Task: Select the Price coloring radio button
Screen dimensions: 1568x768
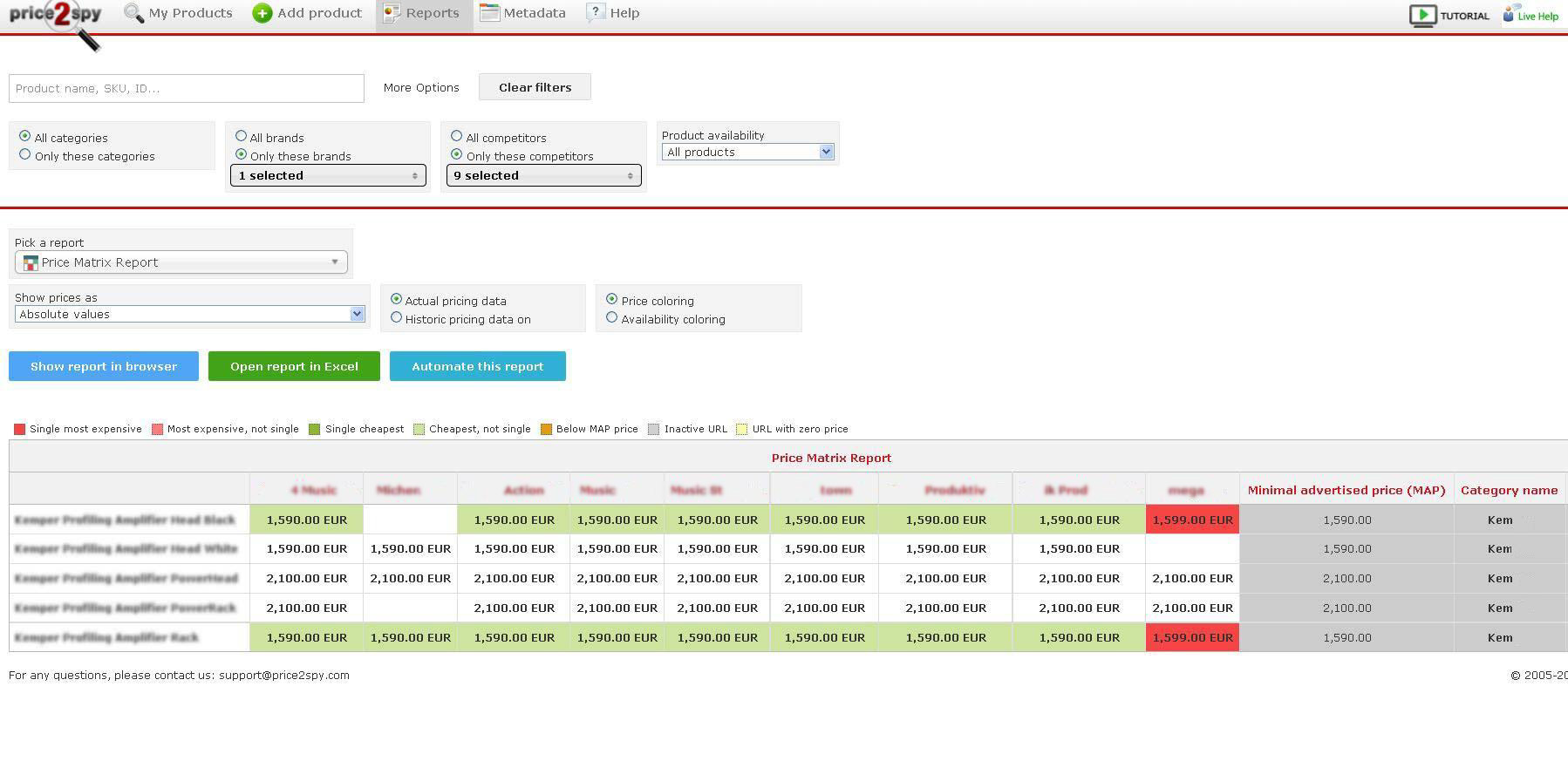Action: (x=612, y=299)
